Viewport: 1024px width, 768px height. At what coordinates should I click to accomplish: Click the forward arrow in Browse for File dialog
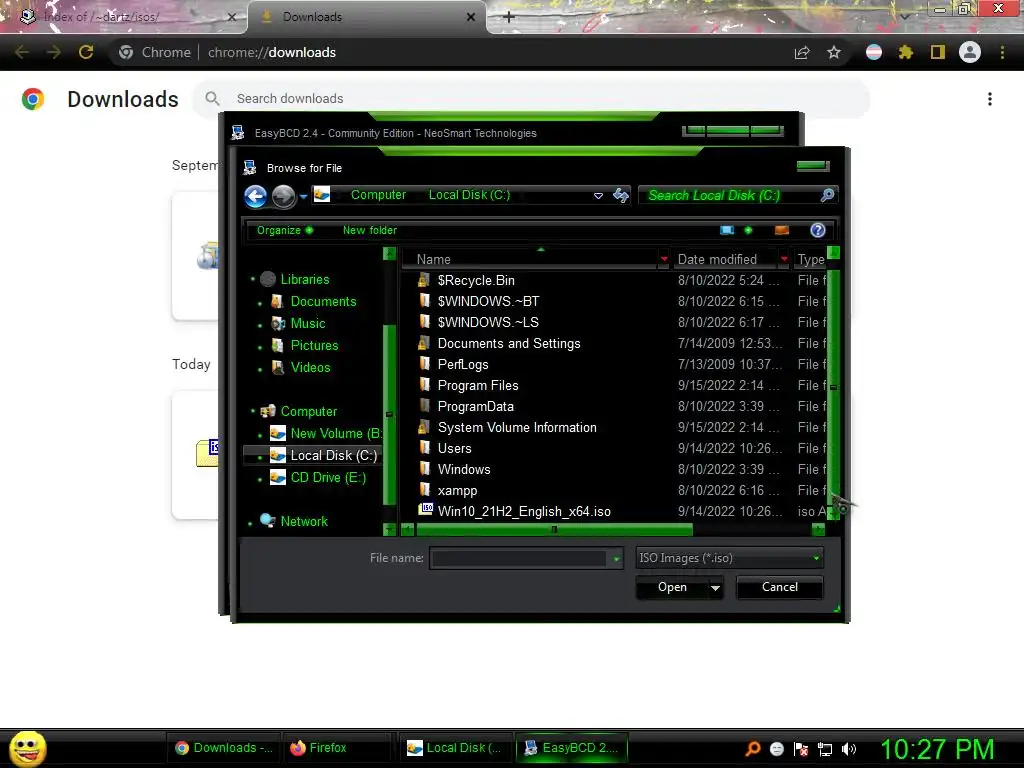(x=283, y=196)
